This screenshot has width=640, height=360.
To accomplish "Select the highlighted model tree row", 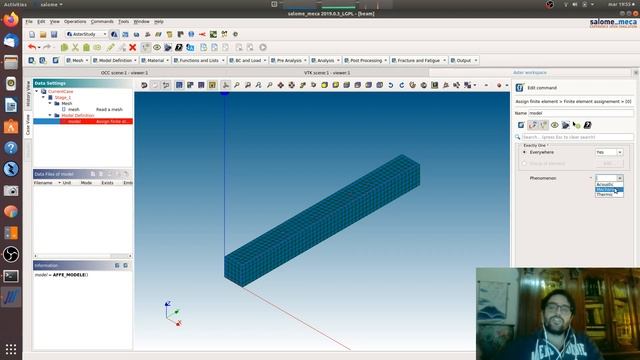I will [x=83, y=121].
